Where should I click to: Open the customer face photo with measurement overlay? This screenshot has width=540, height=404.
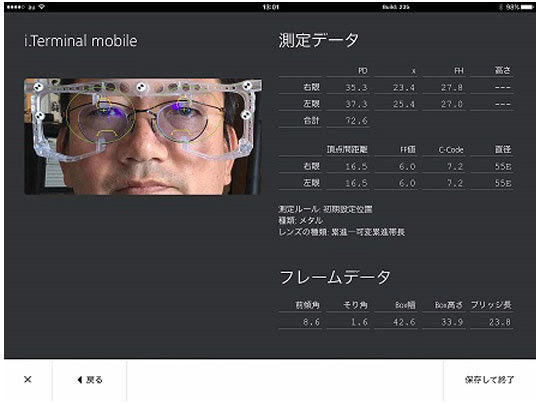tap(143, 136)
